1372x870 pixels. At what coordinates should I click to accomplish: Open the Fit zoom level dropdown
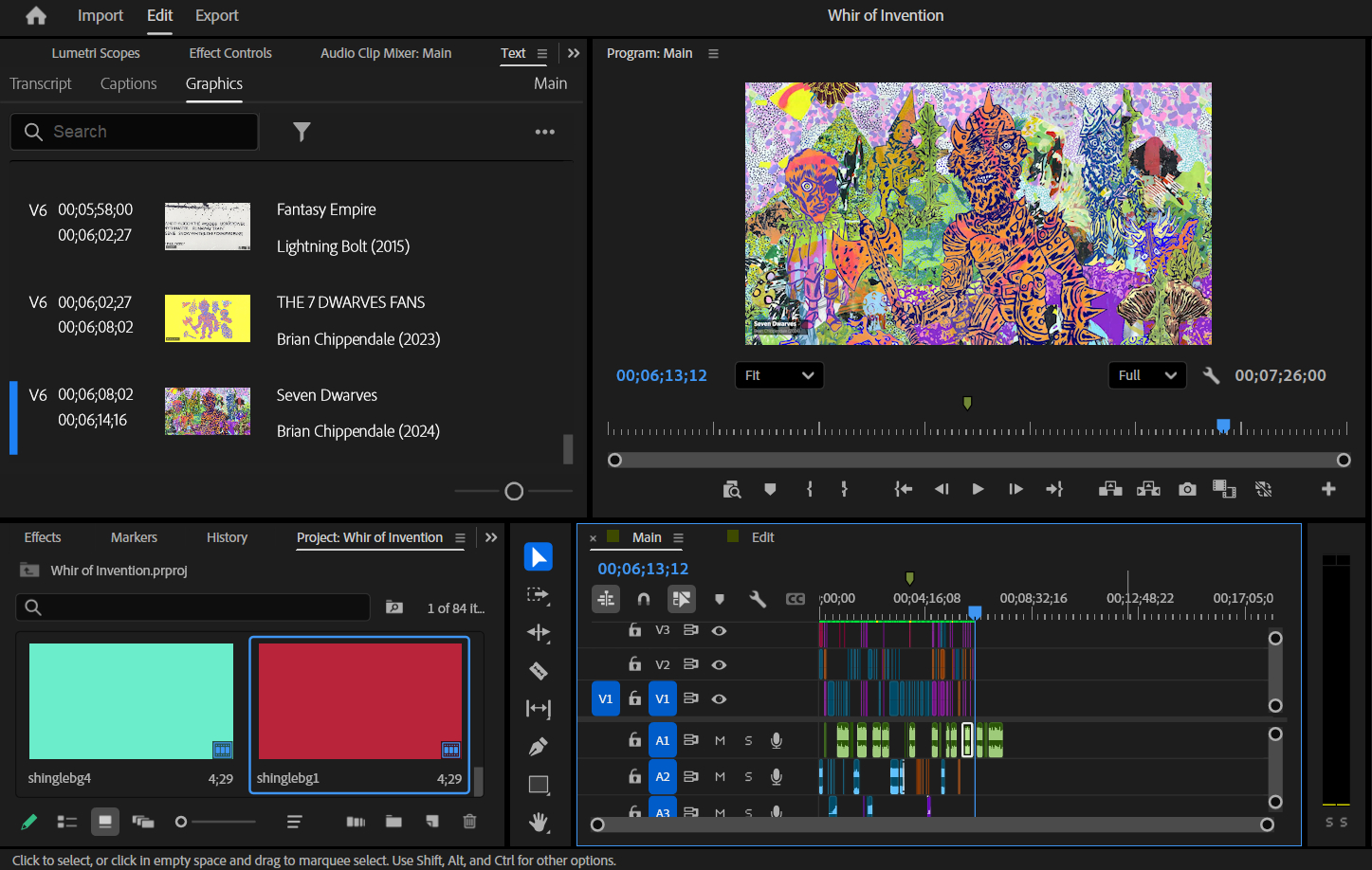click(x=778, y=375)
